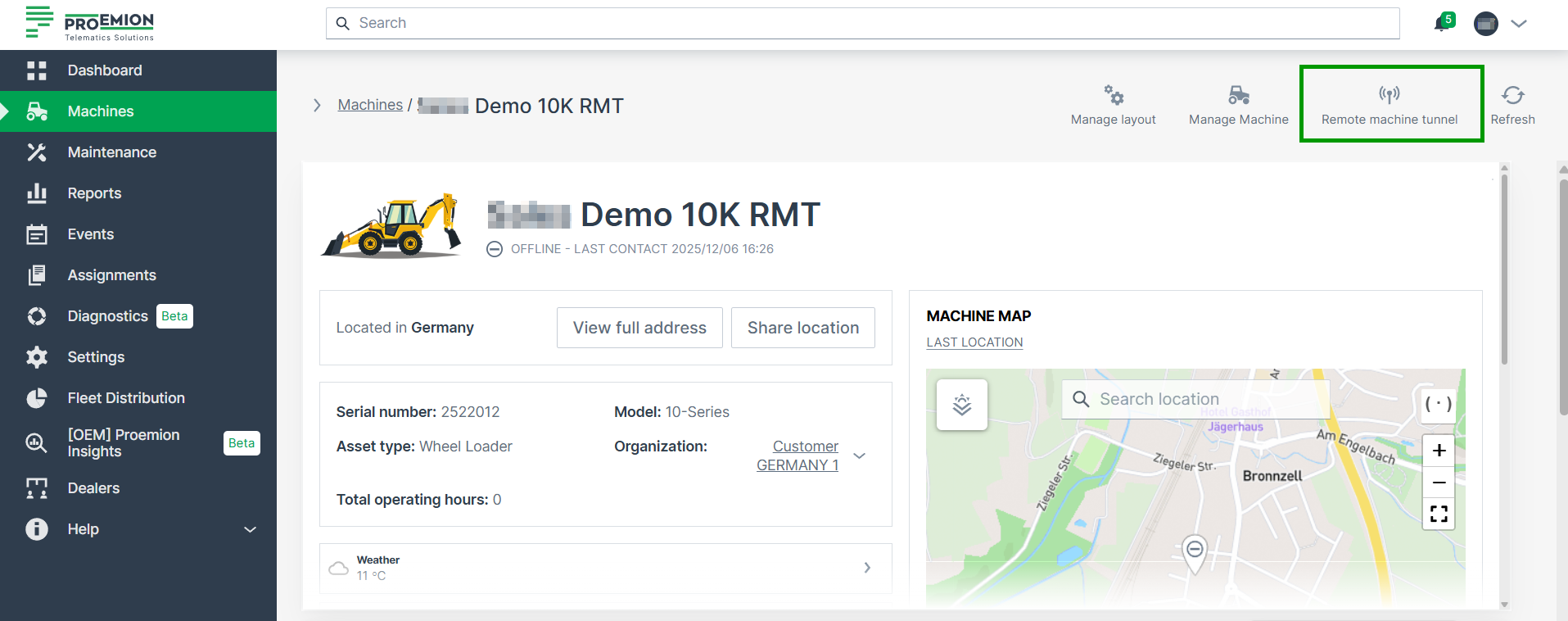
Task: Toggle fullscreen map view
Action: pyautogui.click(x=1439, y=514)
